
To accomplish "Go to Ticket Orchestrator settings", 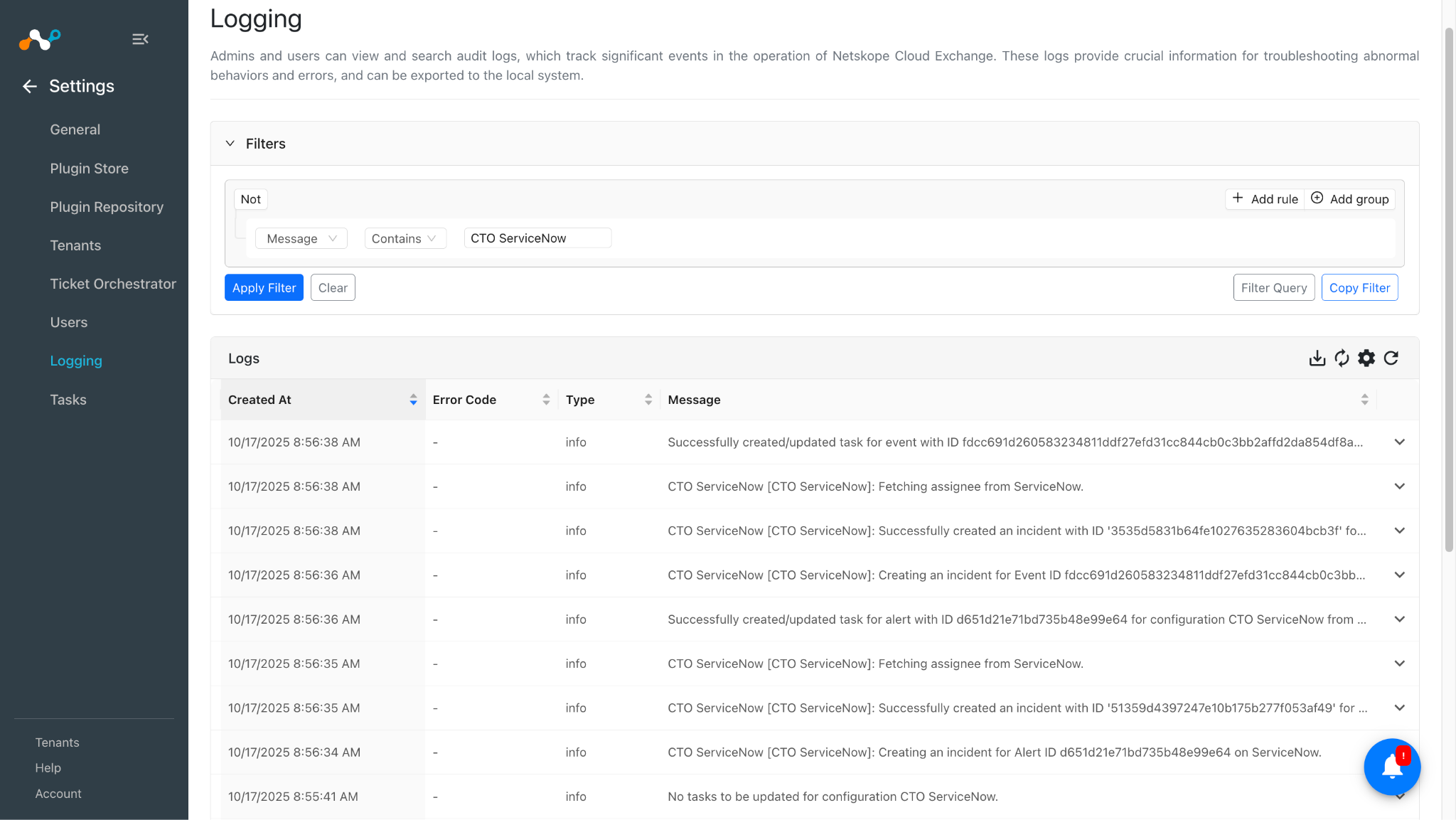I will point(113,284).
